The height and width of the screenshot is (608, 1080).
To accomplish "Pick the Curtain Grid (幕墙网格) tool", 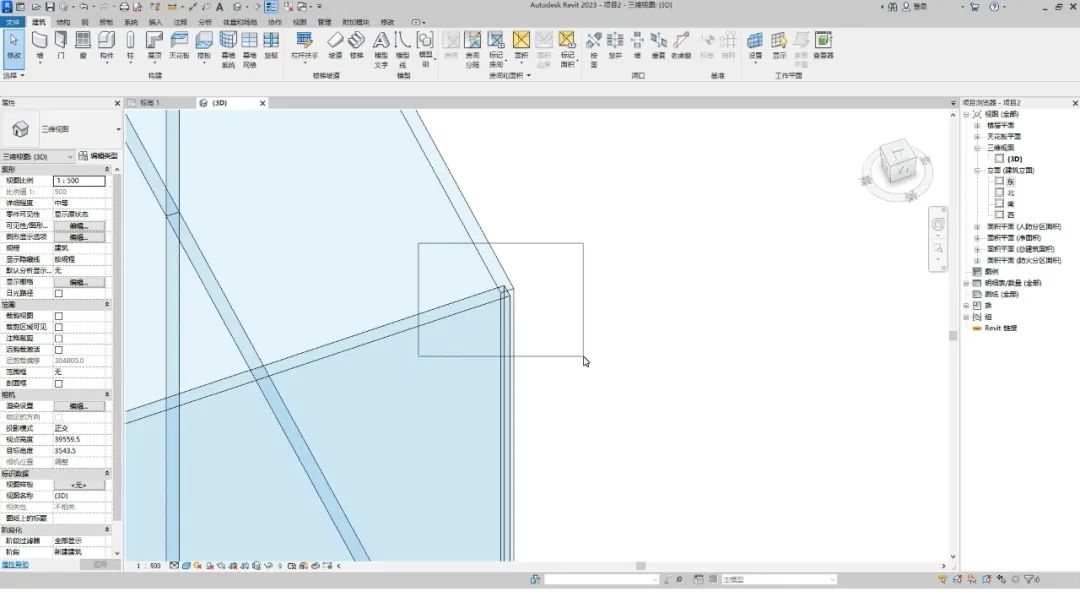I will [249, 50].
